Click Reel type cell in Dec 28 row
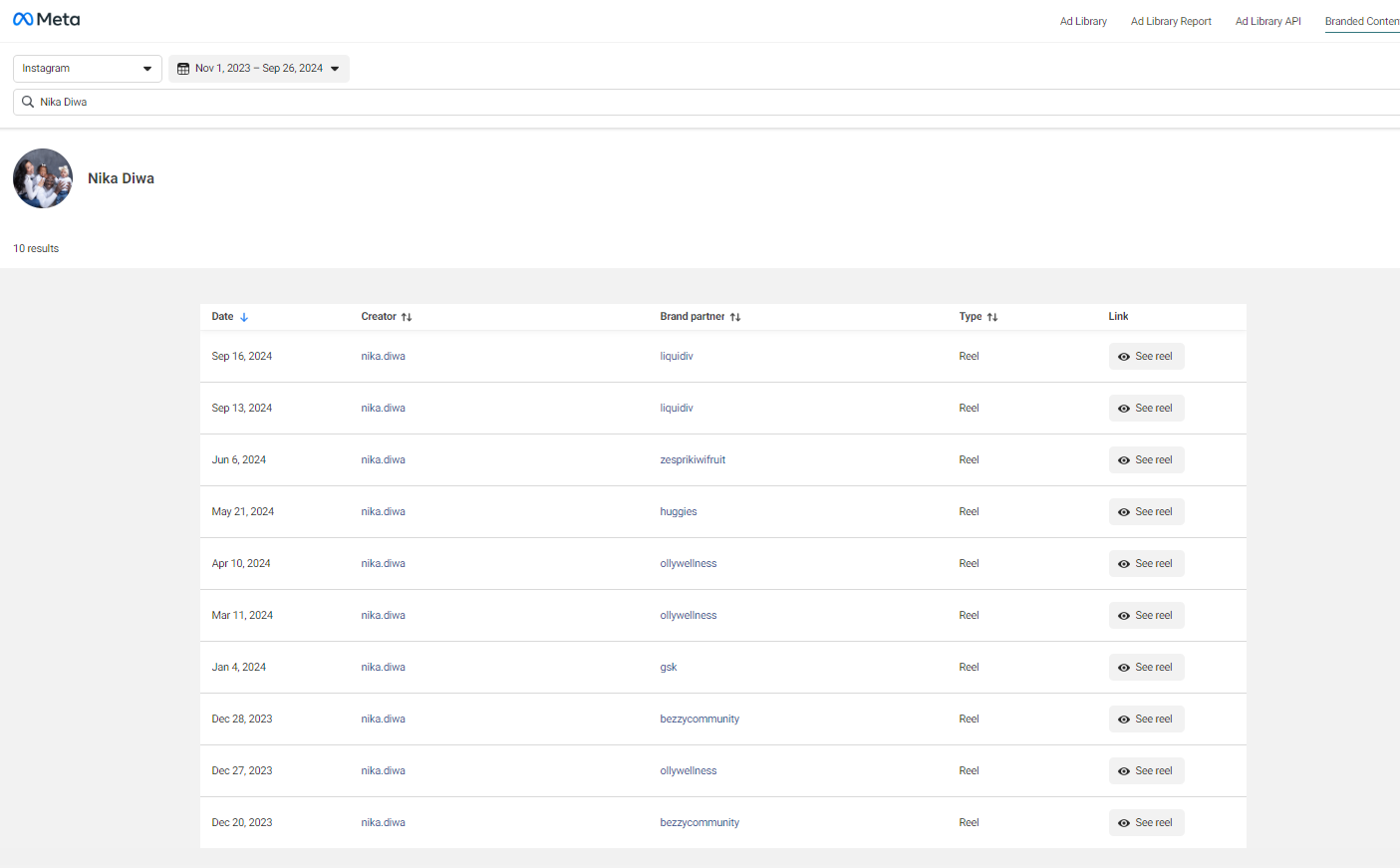This screenshot has width=1400, height=868. tap(970, 720)
